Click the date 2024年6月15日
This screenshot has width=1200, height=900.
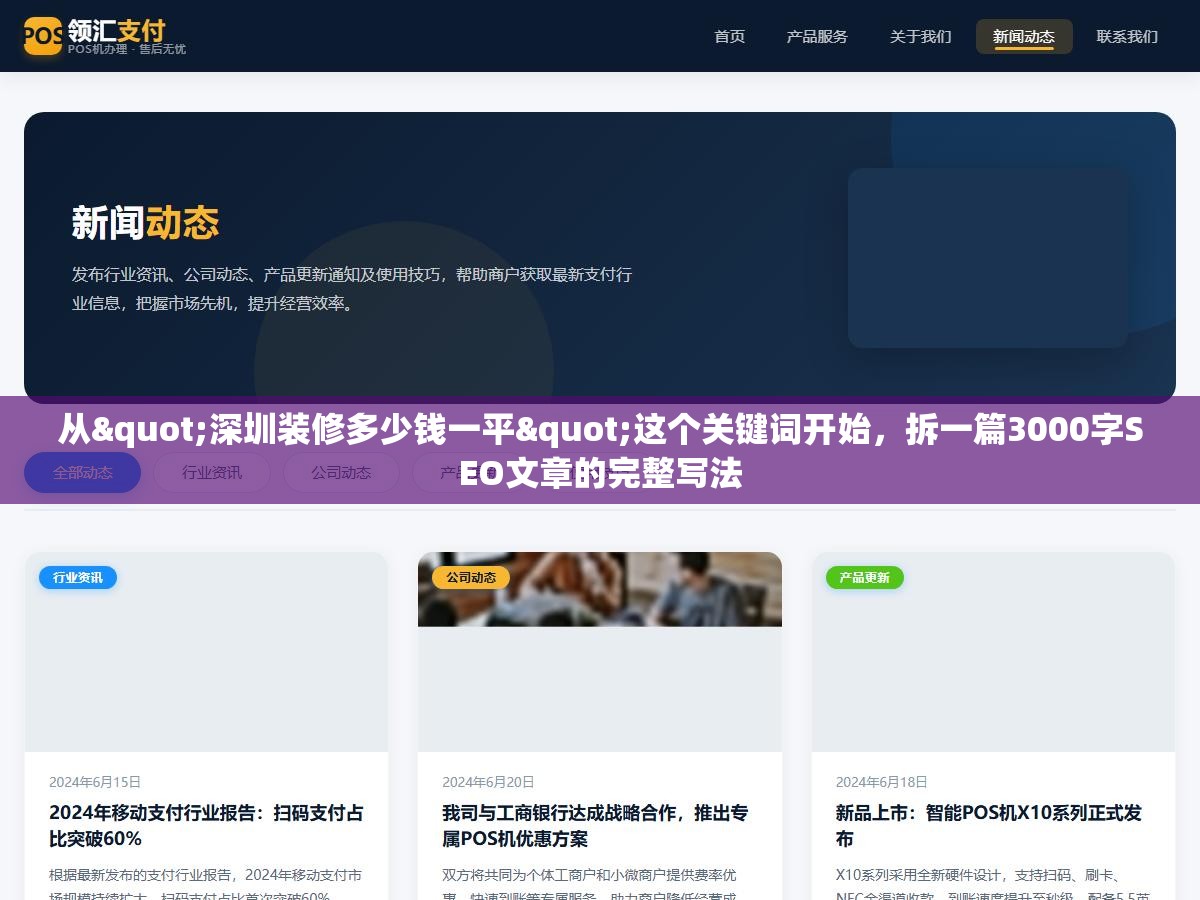click(95, 782)
